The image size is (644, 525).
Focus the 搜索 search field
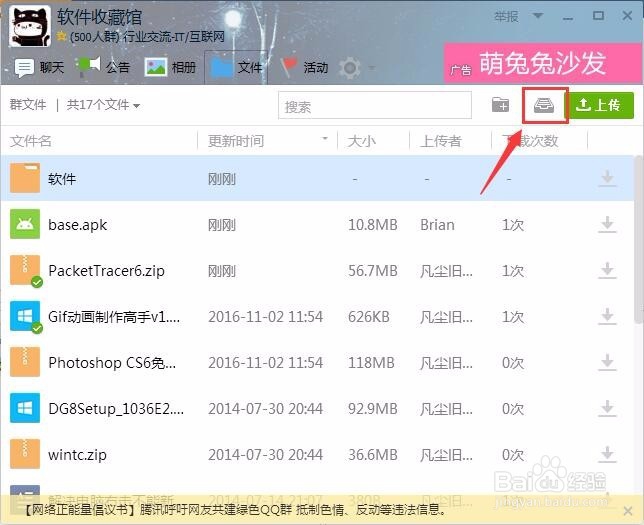tap(375, 106)
